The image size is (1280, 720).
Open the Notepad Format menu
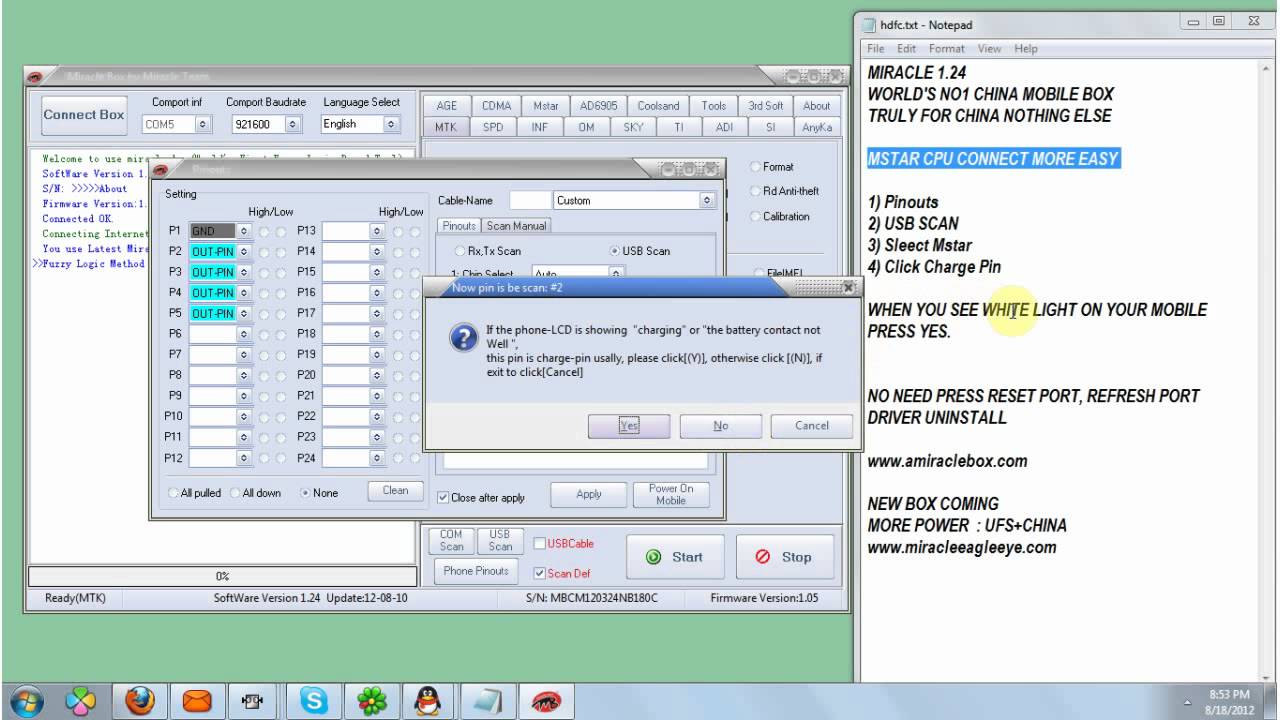point(946,48)
